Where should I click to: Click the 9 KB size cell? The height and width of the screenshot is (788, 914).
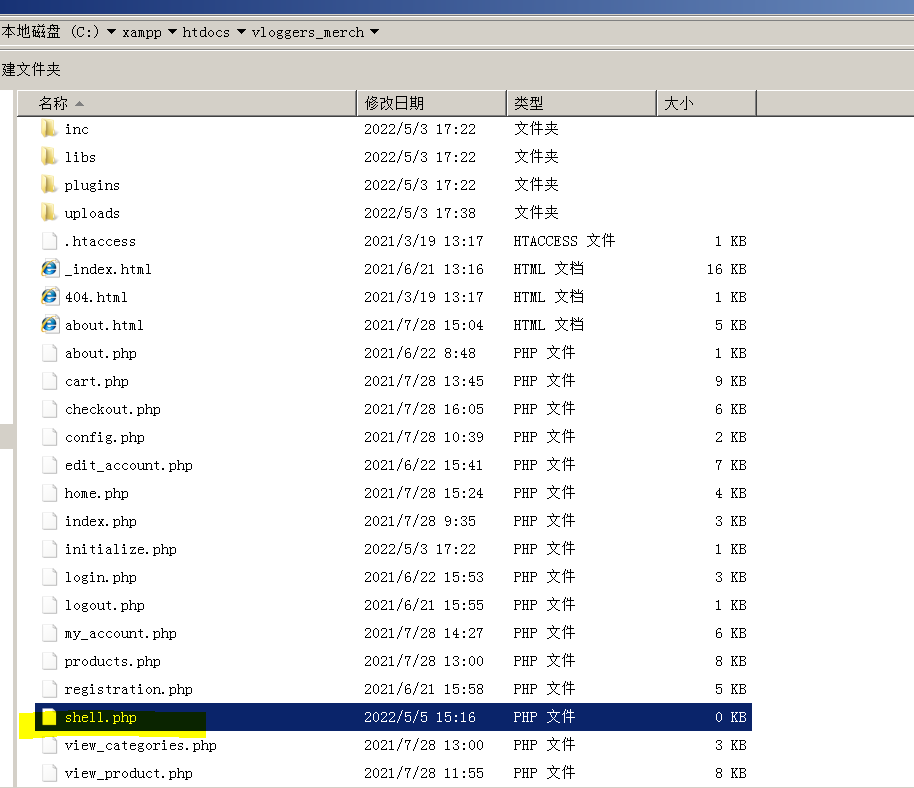[x=730, y=381]
